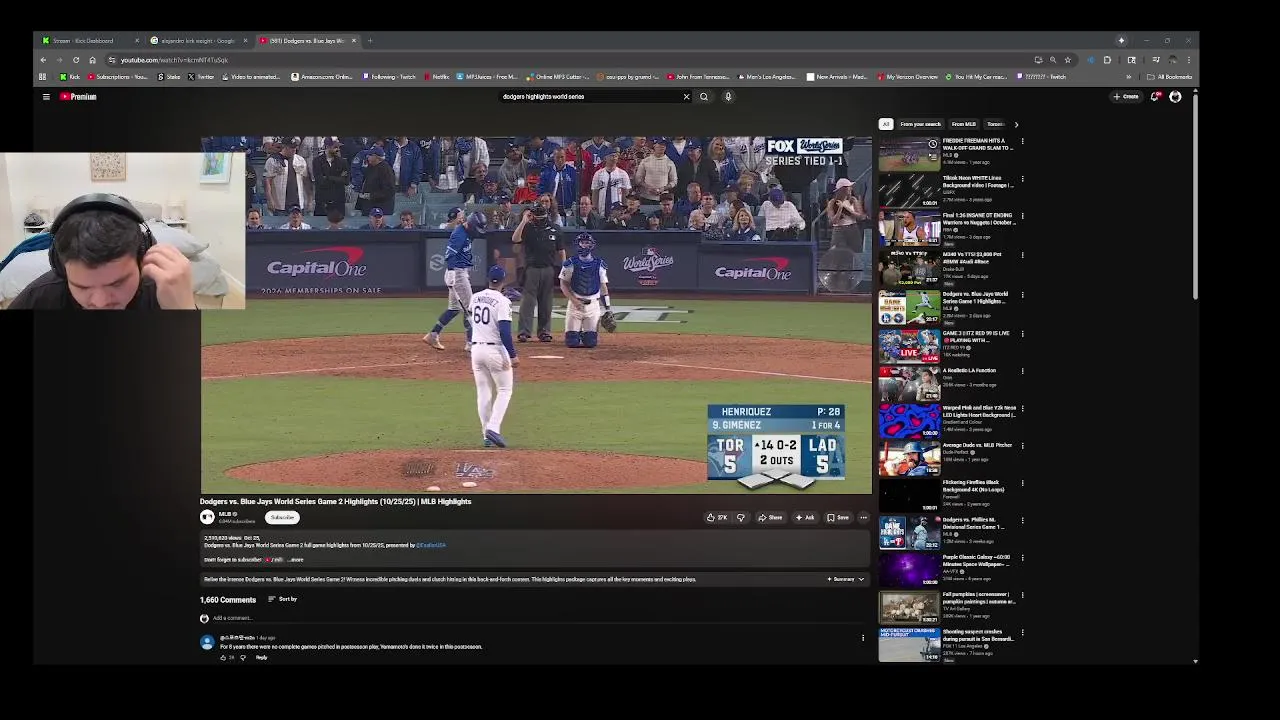Show hidden bookmarks with the chevron
The image size is (1280, 720).
click(x=1129, y=77)
